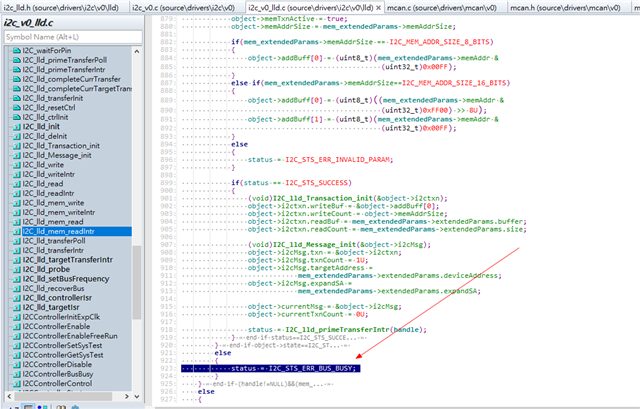
Task: Open the mcan.c tab
Action: pyautogui.click(x=442, y=8)
